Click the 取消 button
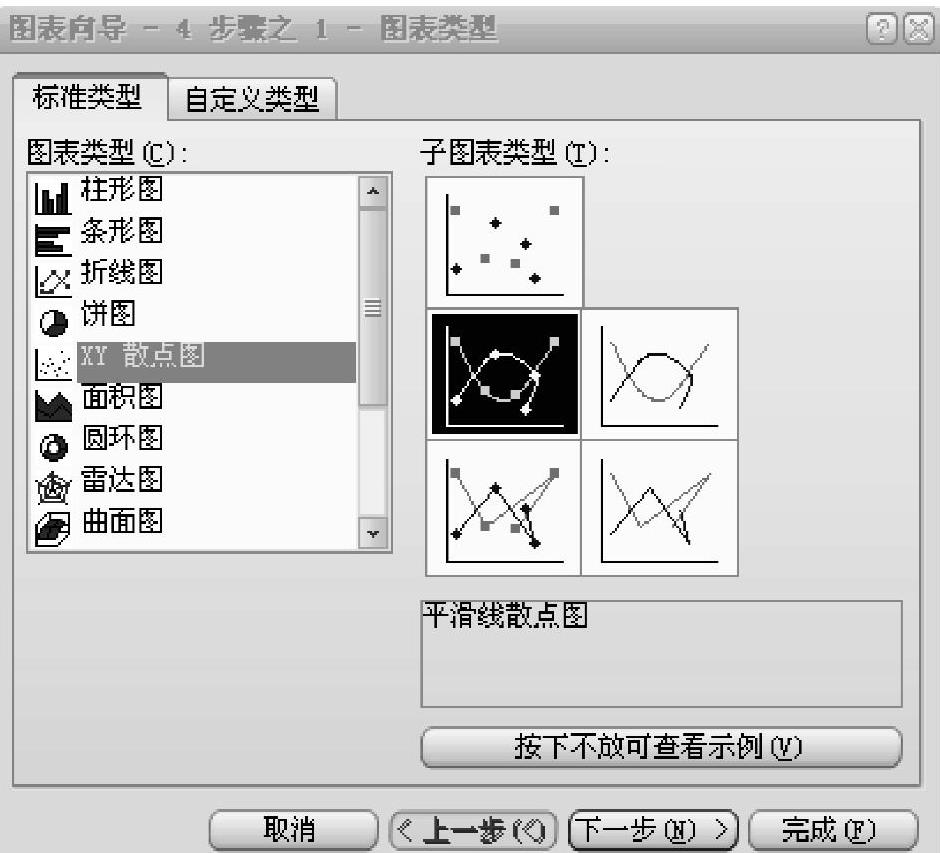This screenshot has width=940, height=853. [x=293, y=830]
